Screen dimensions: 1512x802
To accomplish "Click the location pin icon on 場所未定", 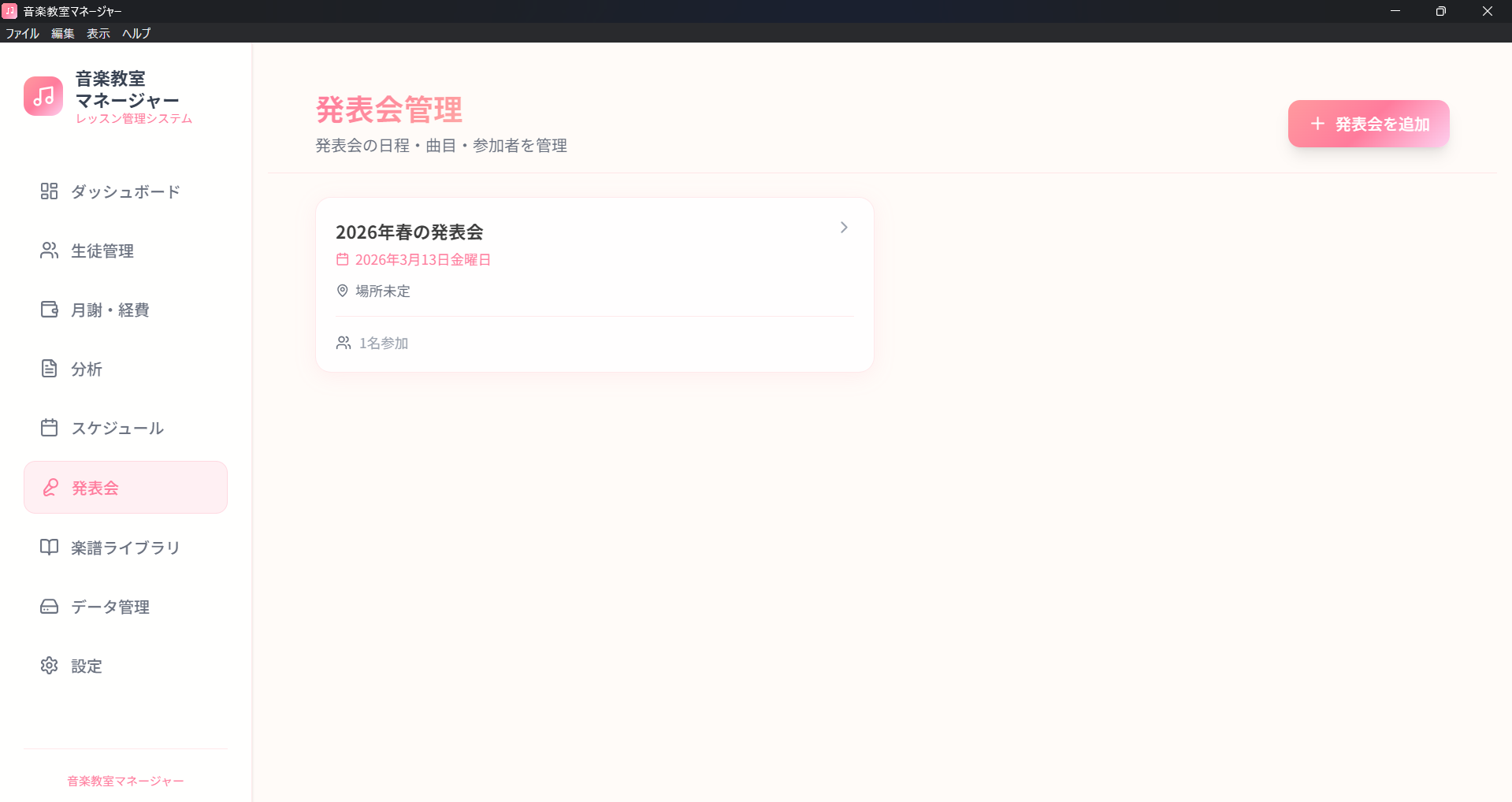I will (342, 291).
